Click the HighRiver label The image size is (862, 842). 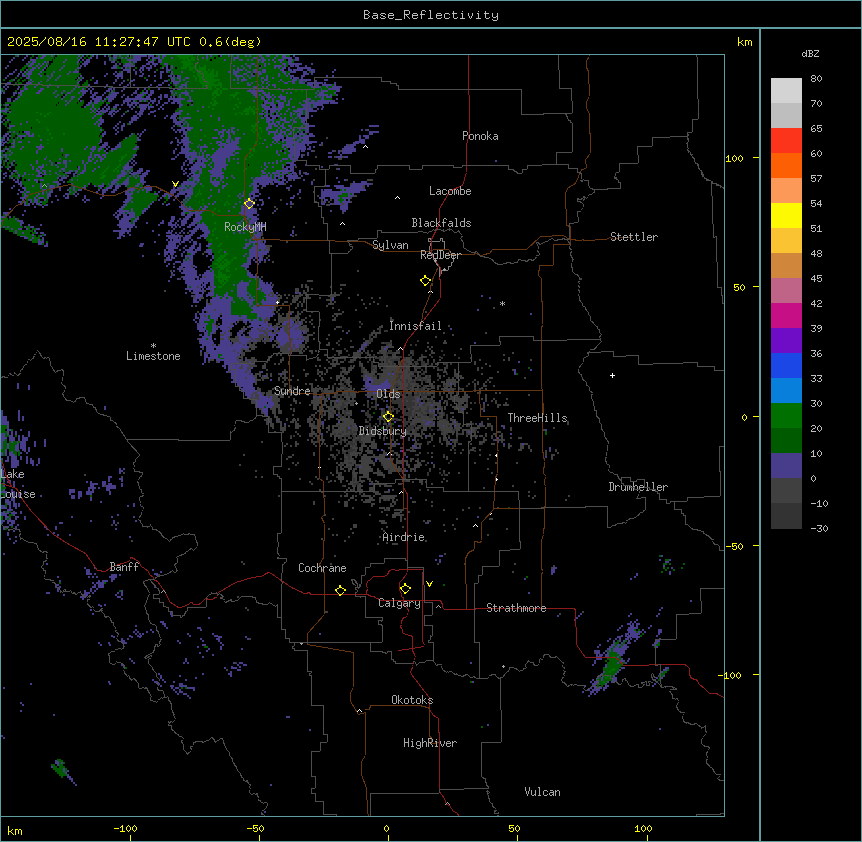click(430, 743)
